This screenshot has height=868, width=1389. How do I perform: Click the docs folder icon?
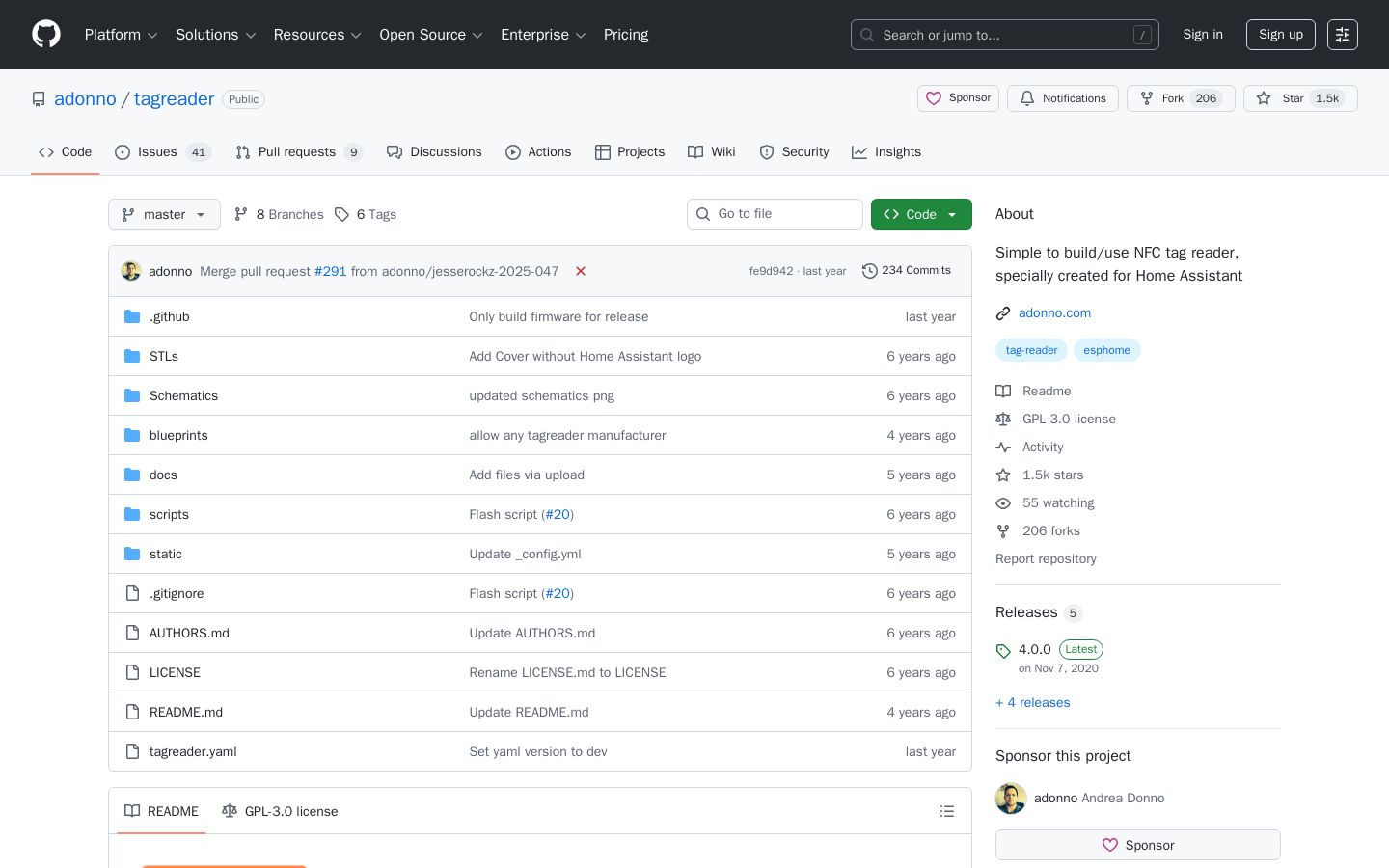click(x=132, y=475)
